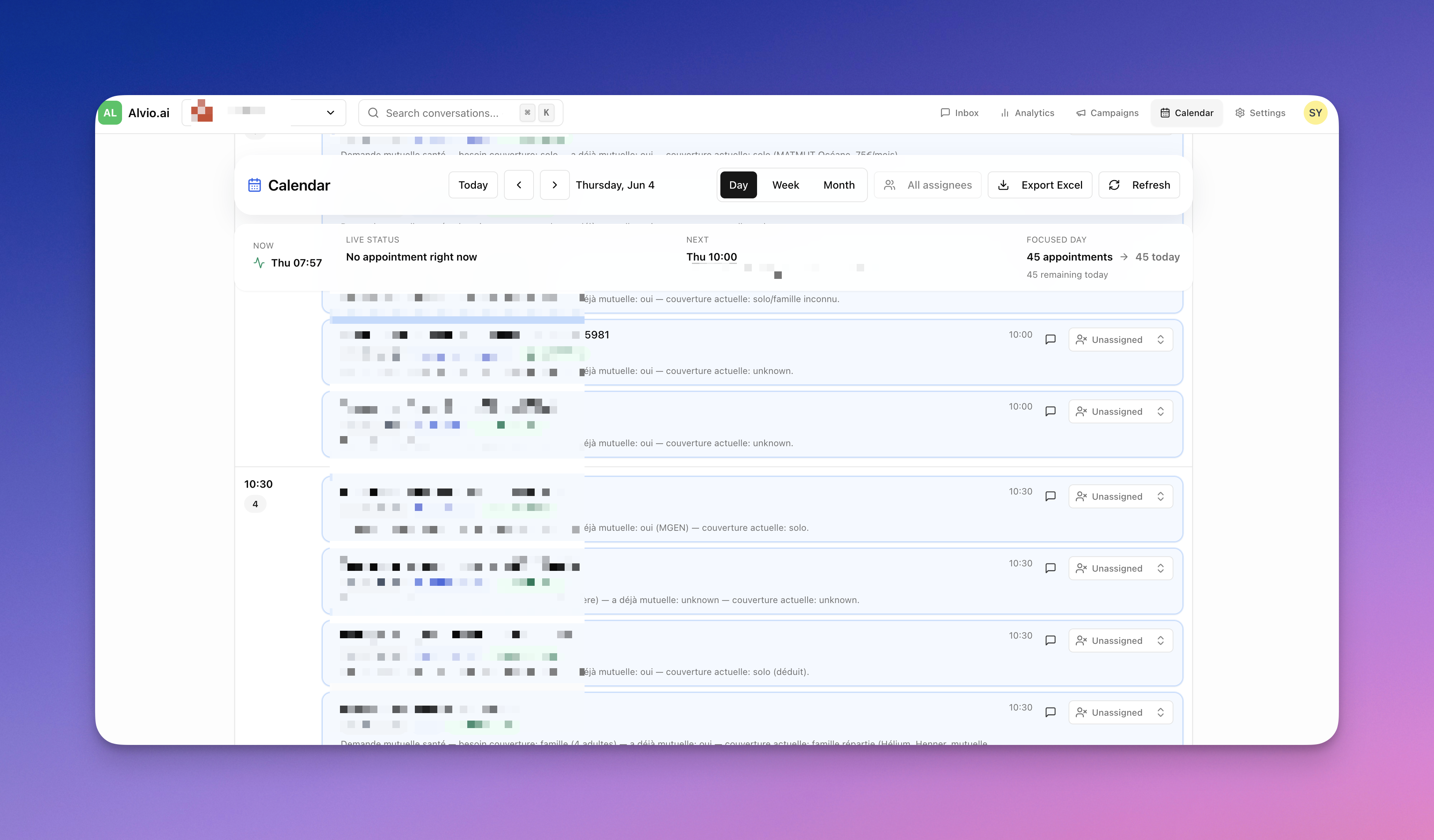The image size is (1434, 840).
Task: Click the red workspace logo thumbnail
Action: coord(202,111)
